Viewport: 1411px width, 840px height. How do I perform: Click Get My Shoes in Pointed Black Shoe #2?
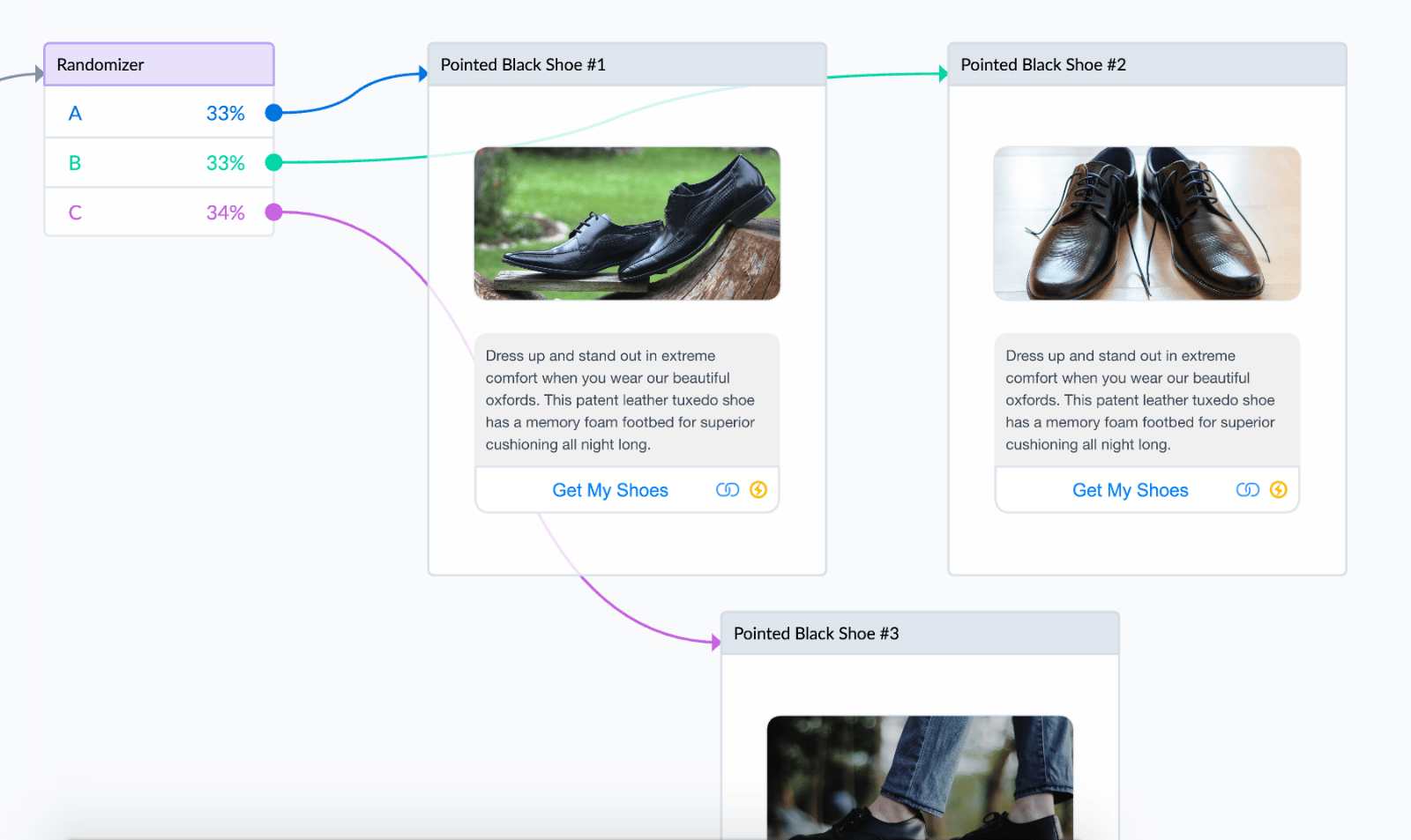(1131, 490)
